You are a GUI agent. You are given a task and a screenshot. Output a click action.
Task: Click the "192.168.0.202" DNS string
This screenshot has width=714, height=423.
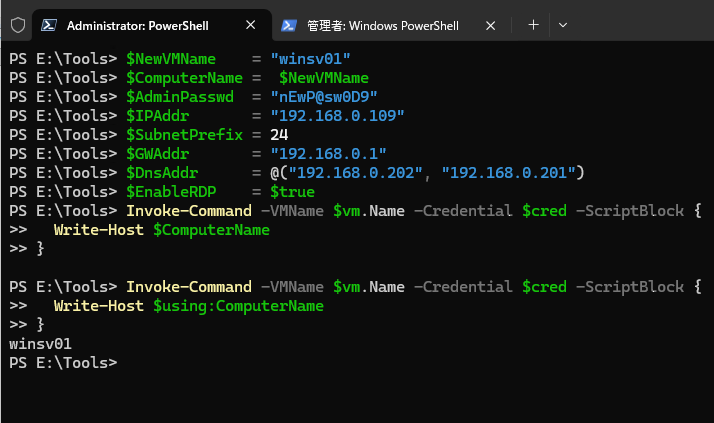tap(356, 173)
